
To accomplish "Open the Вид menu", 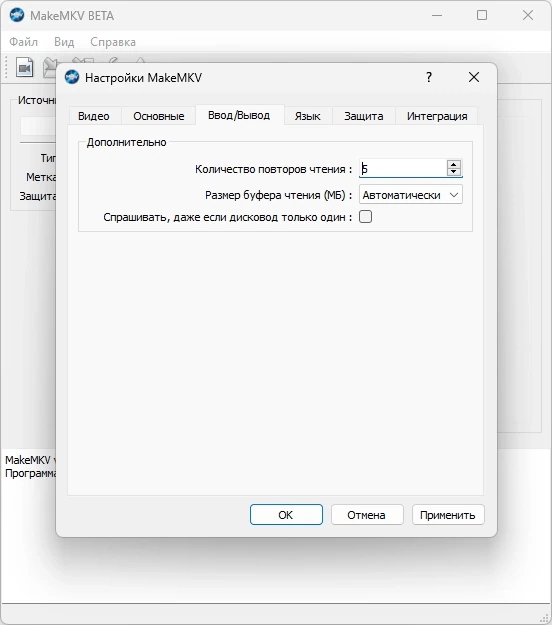I will (64, 42).
